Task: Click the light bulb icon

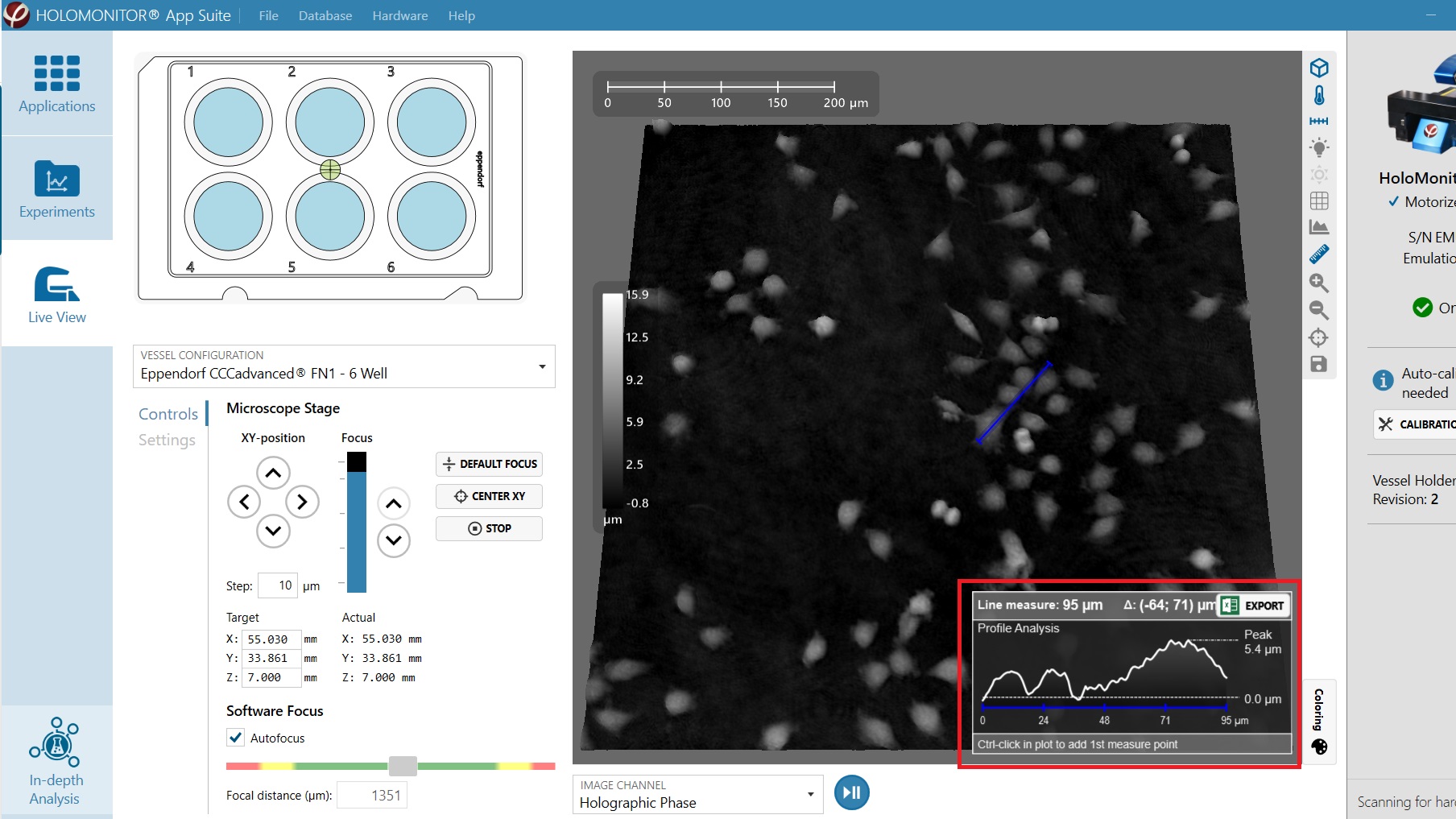Action: tap(1318, 147)
